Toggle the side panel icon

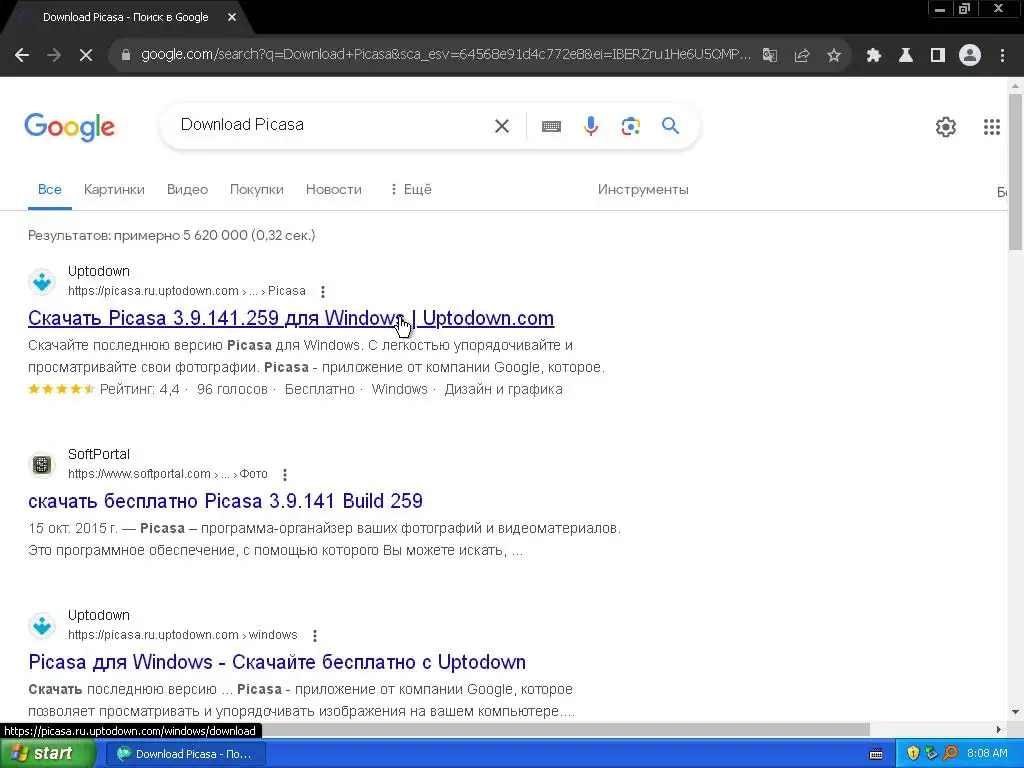938,56
